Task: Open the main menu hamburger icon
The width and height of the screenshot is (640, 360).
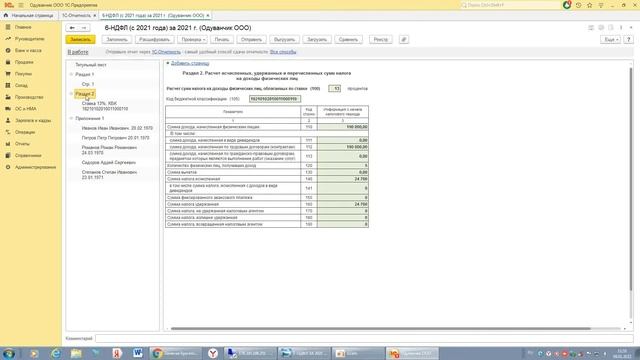Action: [x=21, y=5]
